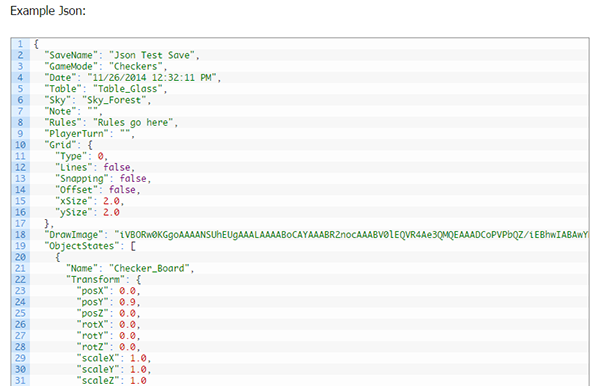This screenshot has width=600, height=386.
Task: Click the "Example Json:" heading text
Action: pos(48,11)
